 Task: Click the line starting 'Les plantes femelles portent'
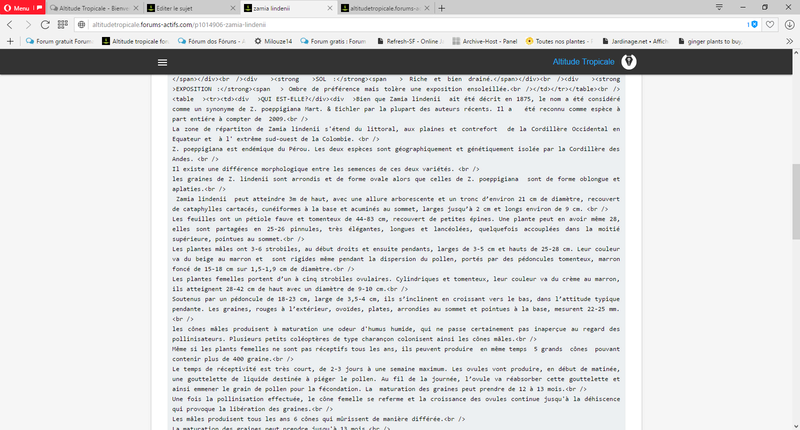click(x=396, y=279)
